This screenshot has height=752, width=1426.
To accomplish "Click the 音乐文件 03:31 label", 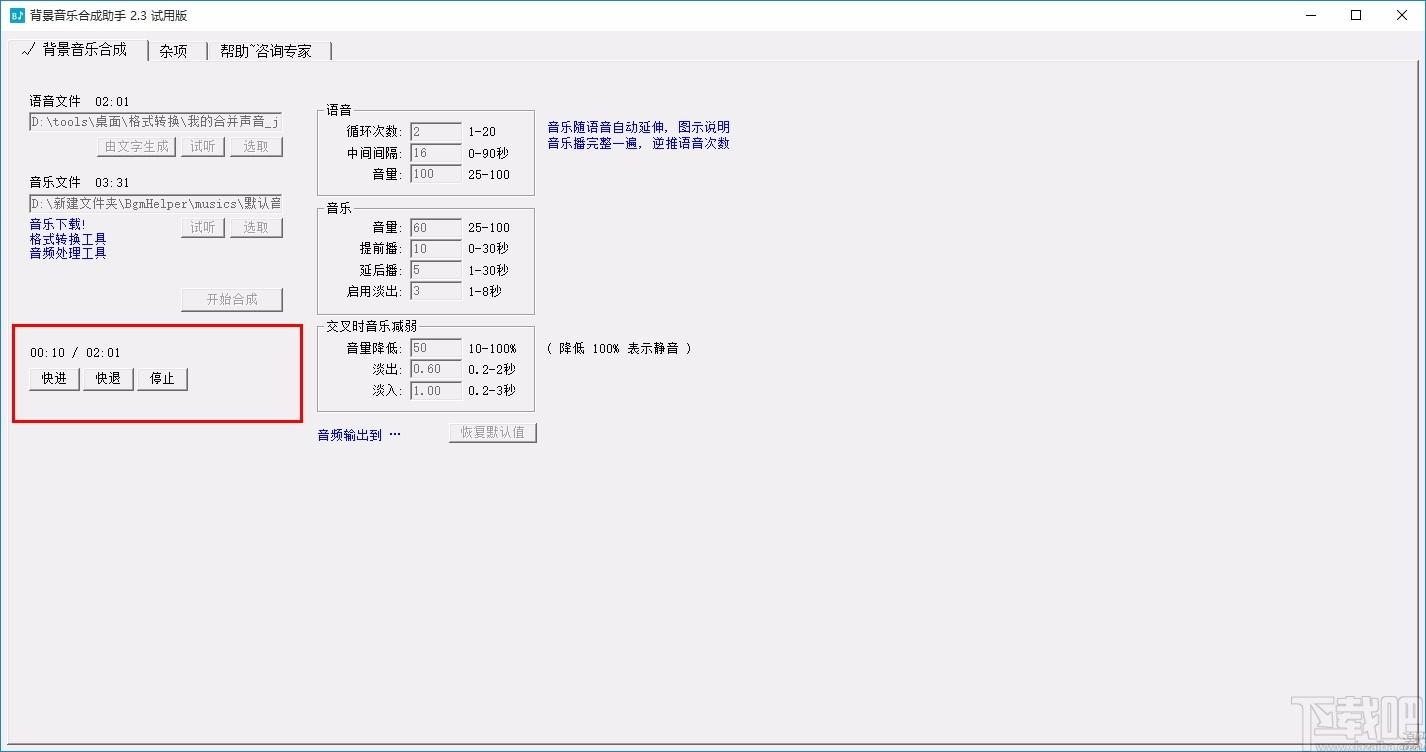I will point(79,182).
